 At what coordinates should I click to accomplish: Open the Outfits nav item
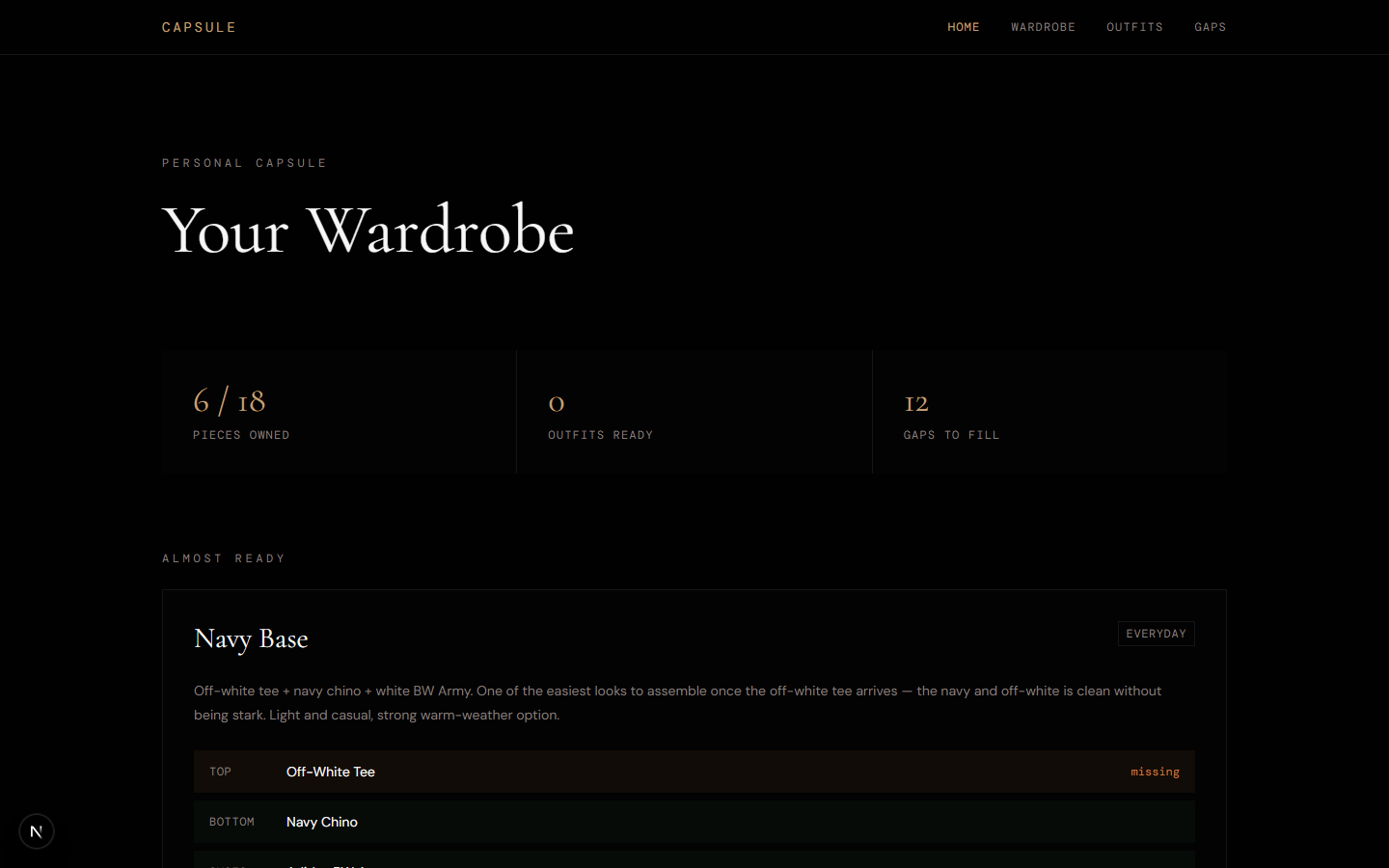pyautogui.click(x=1134, y=27)
